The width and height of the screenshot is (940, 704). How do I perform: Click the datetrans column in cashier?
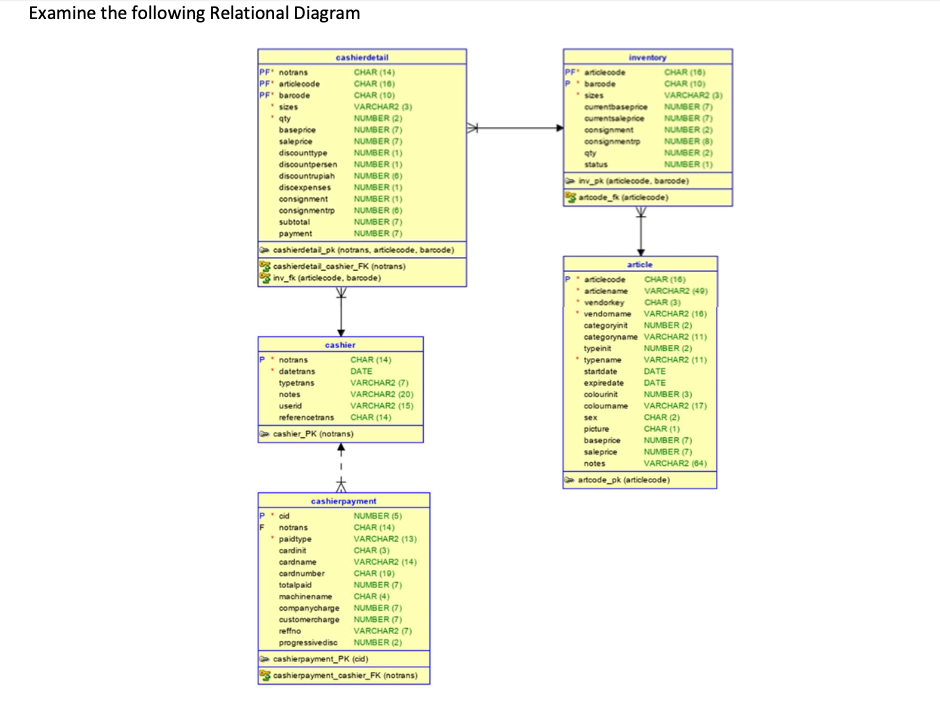click(x=296, y=372)
